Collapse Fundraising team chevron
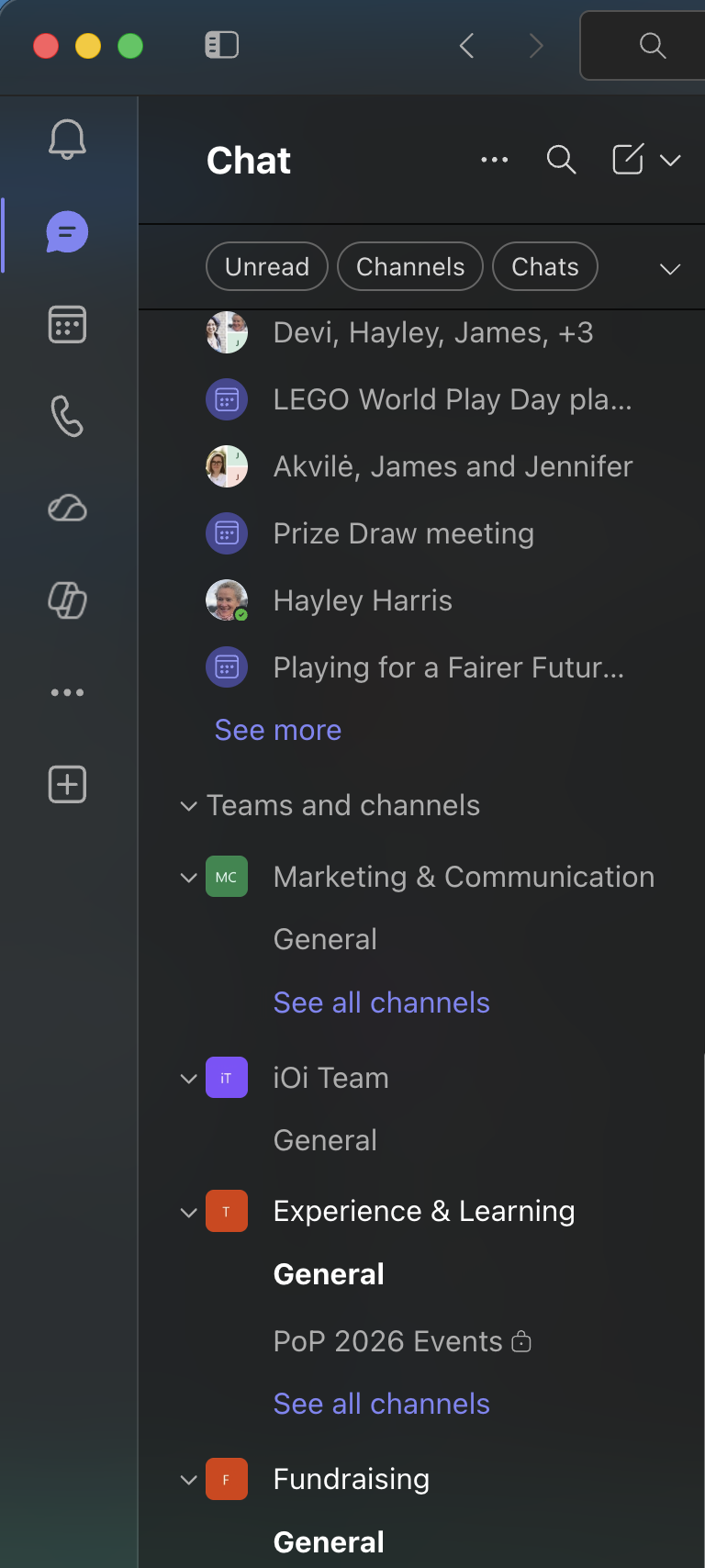The image size is (705, 1568). (x=188, y=1480)
